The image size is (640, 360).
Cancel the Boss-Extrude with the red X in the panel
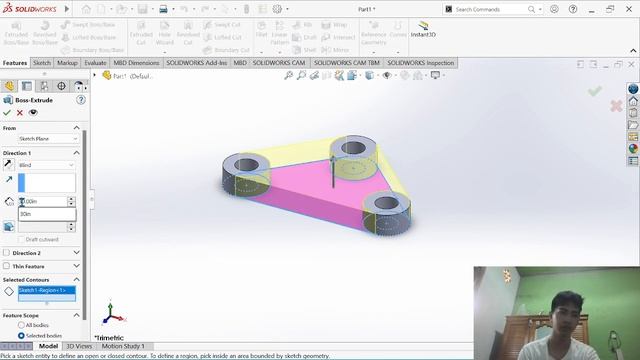coord(20,113)
